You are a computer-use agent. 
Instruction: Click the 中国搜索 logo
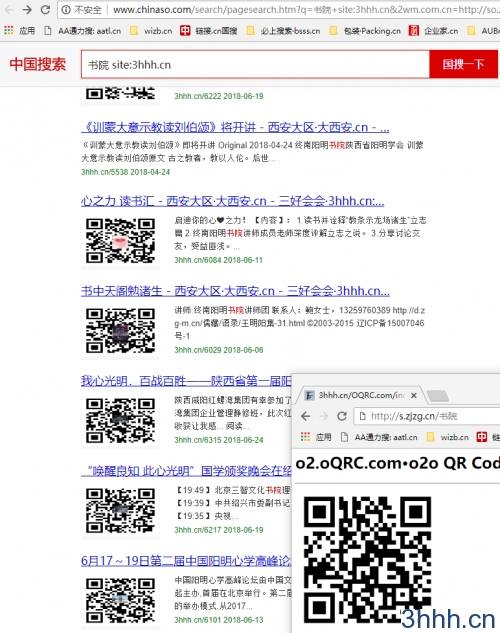pos(38,64)
